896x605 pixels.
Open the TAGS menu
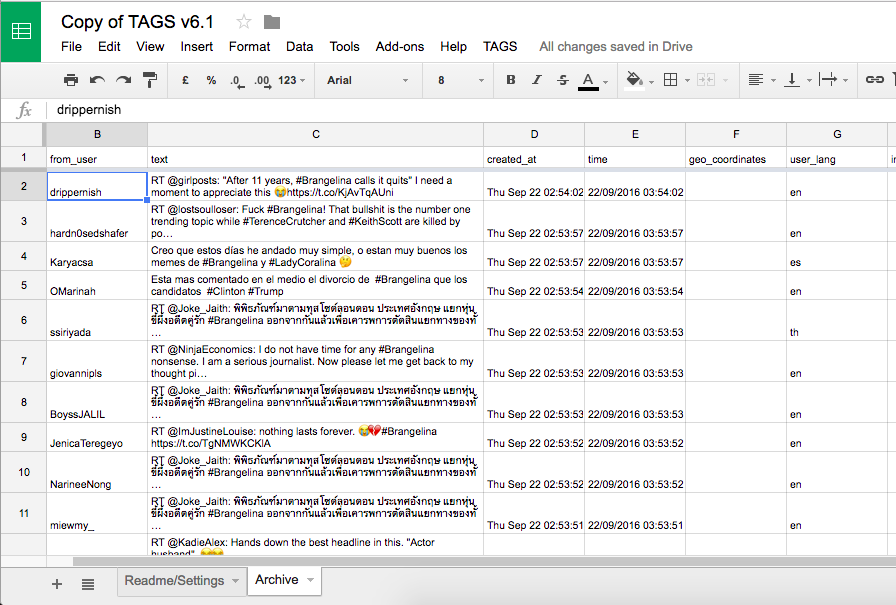tap(500, 47)
